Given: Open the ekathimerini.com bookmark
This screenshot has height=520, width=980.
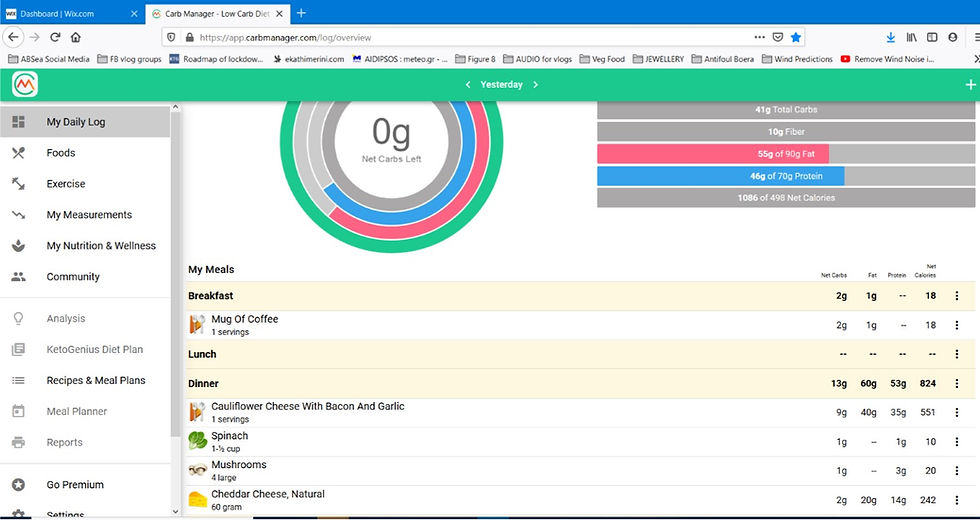Looking at the screenshot, I should coord(309,59).
